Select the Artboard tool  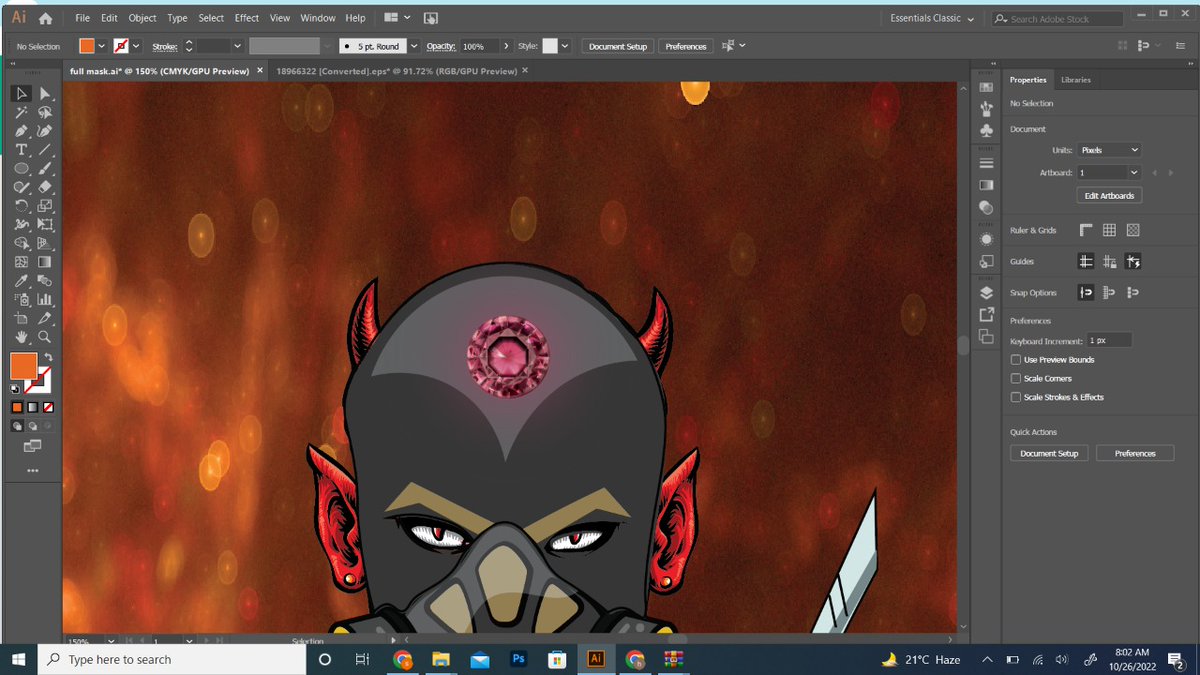pos(21,318)
